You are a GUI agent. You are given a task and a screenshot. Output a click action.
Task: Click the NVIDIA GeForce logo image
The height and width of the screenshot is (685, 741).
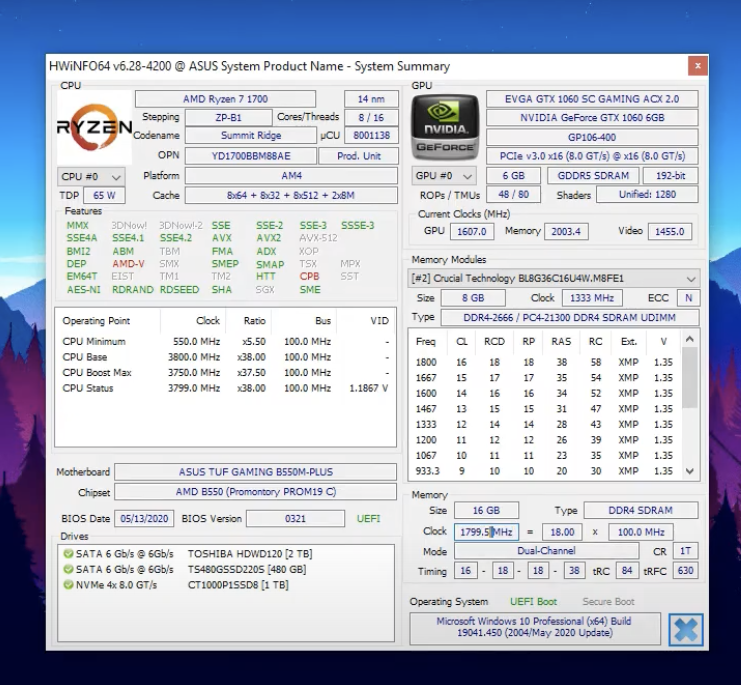pyautogui.click(x=445, y=126)
